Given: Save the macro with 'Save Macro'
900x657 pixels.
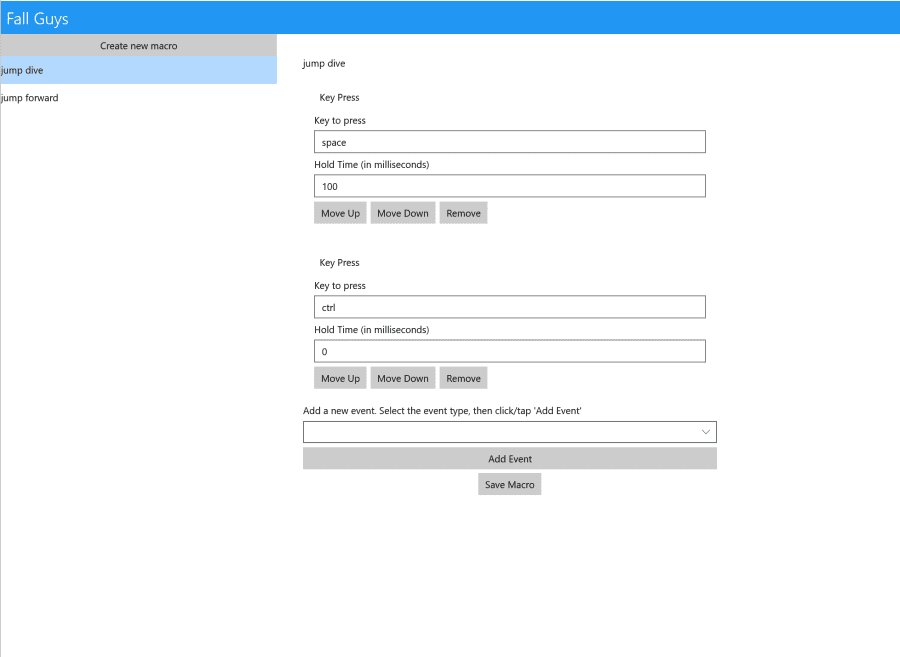Looking at the screenshot, I should pyautogui.click(x=509, y=484).
